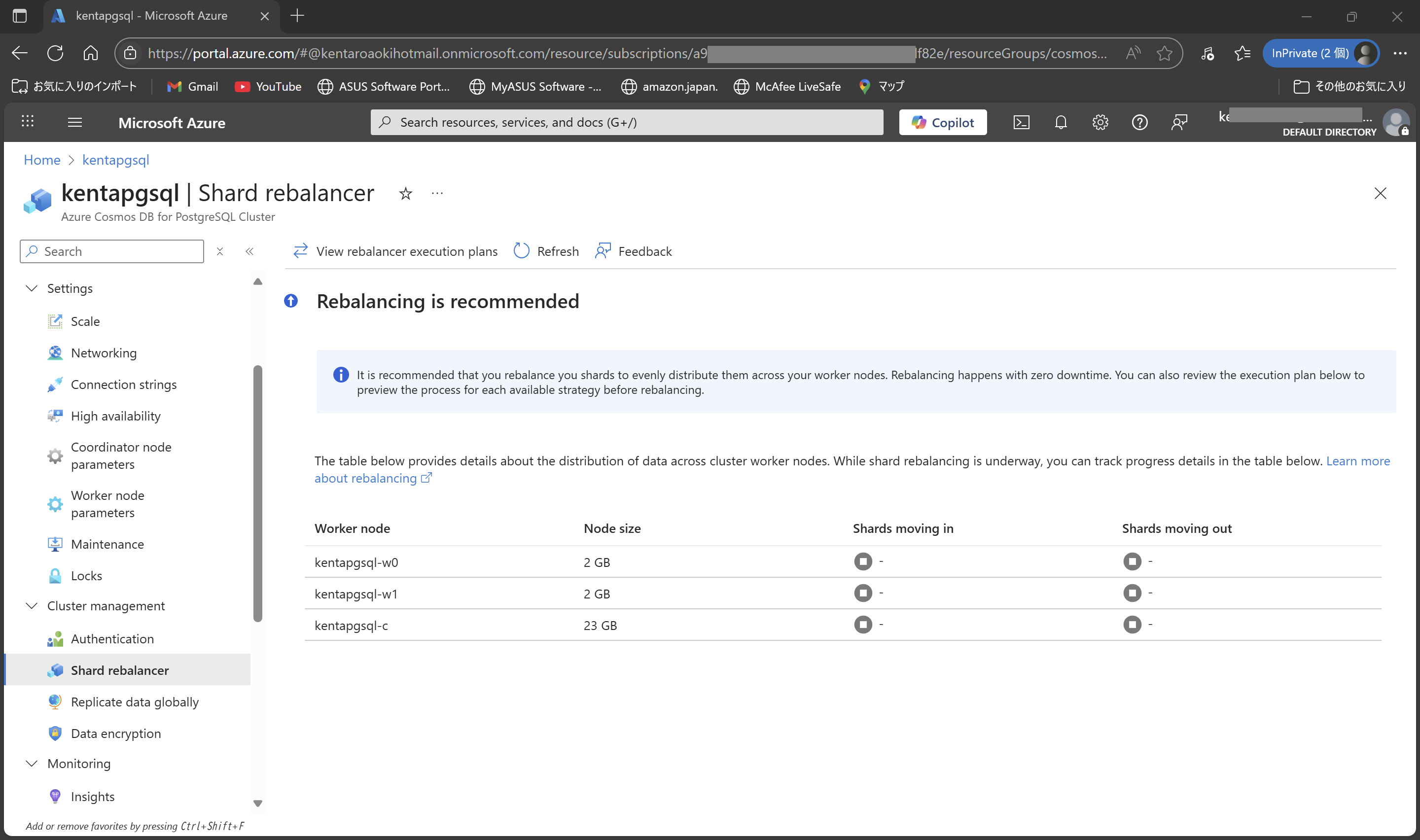Select Replicate data globally in sidebar

click(135, 702)
